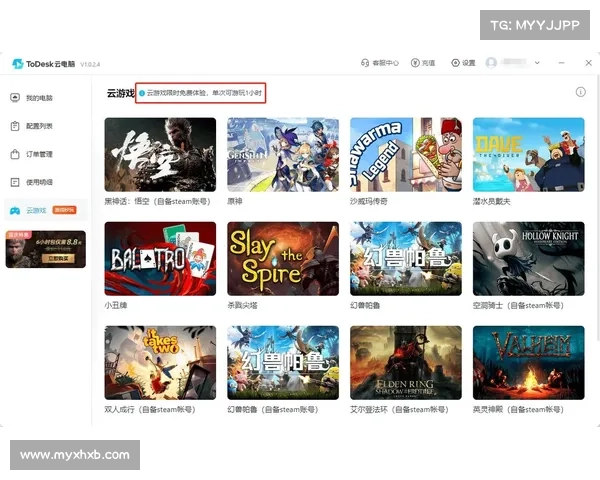Click the orange badge beside 云游戏
Screen dimensions: 600x480
coord(64,210)
